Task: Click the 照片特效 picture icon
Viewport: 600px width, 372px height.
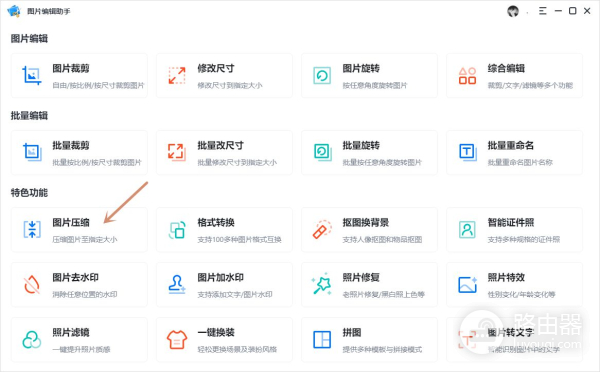Action: tap(468, 284)
